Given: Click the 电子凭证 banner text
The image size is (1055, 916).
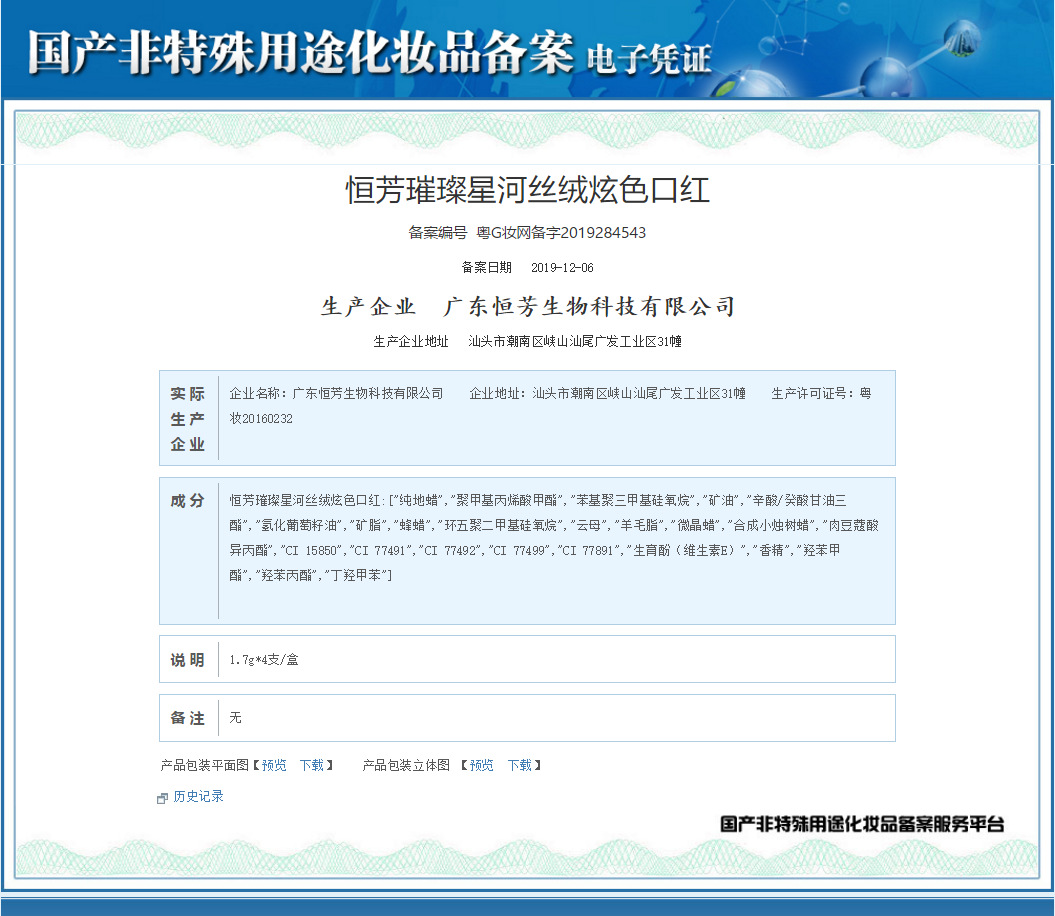Looking at the screenshot, I should 649,59.
